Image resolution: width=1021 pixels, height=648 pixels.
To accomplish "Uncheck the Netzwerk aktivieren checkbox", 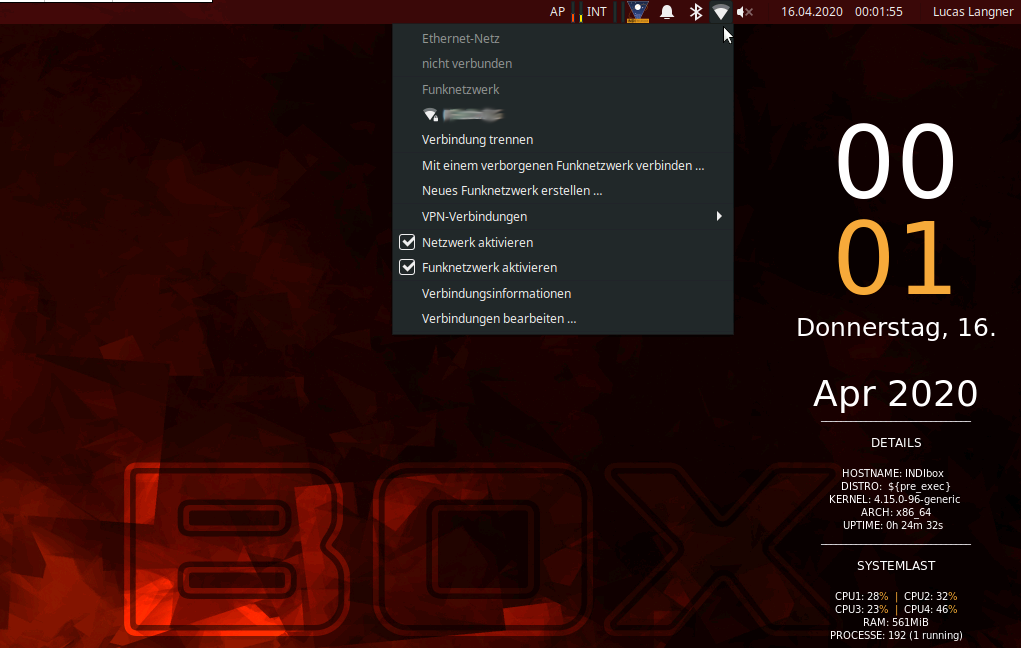I will tap(407, 243).
